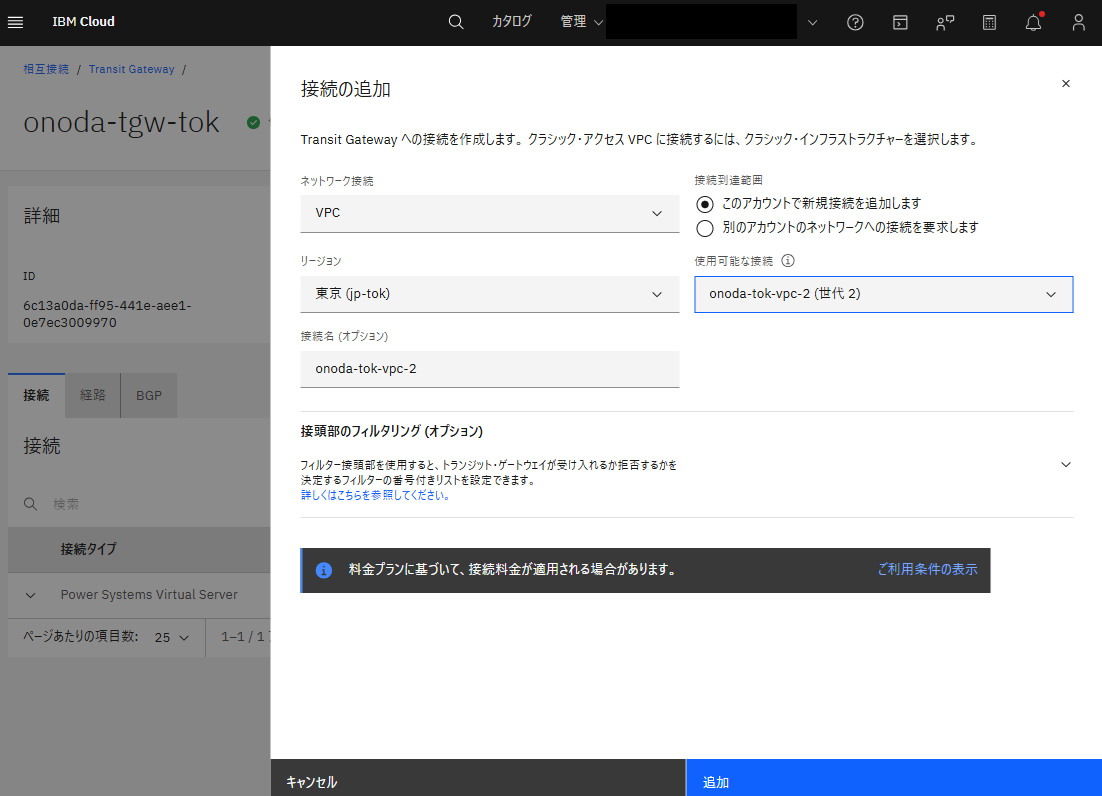Open the account switcher dropdown arrow

(x=812, y=22)
